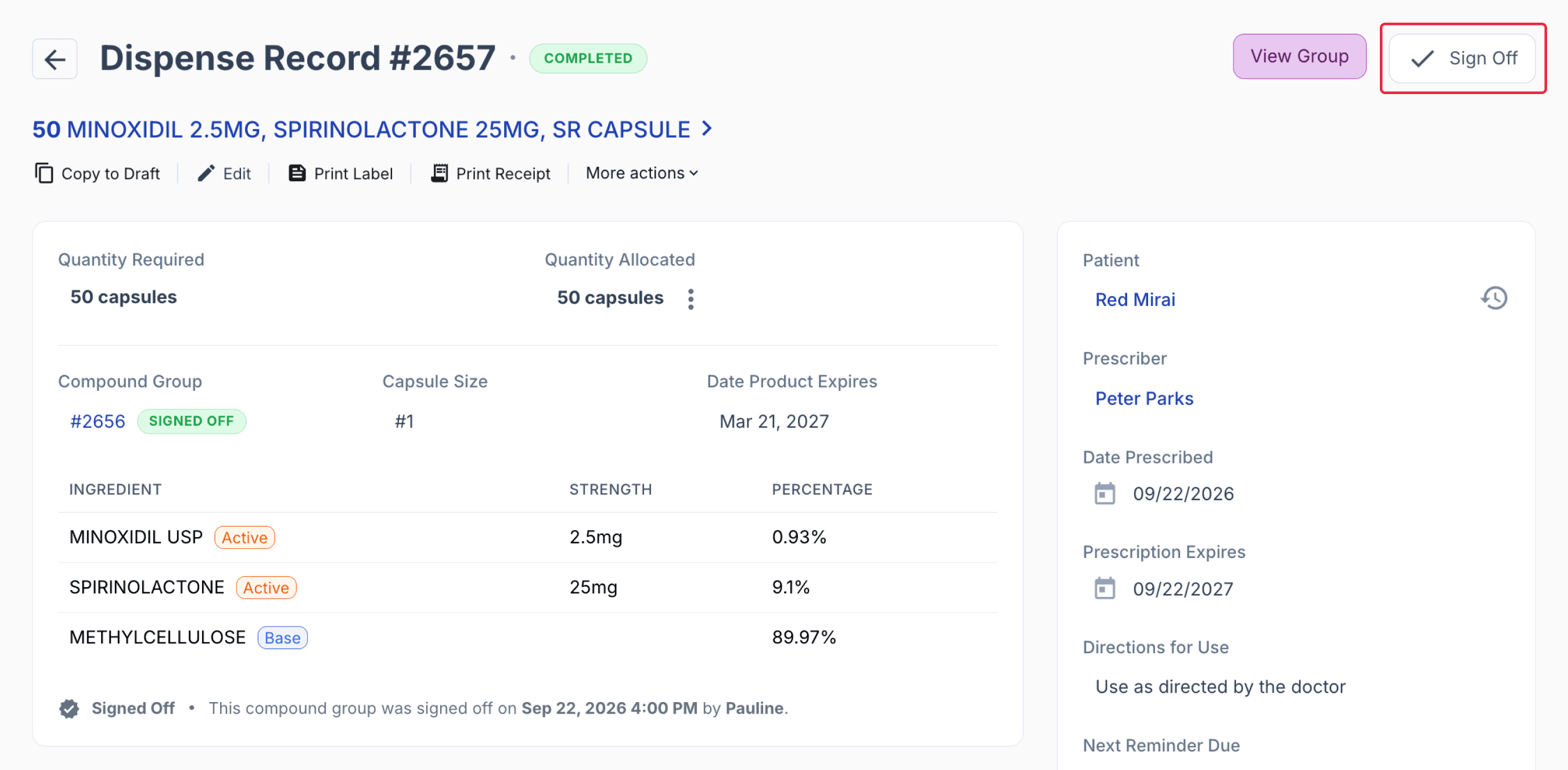Go back using the arrow button
Viewport: 1568px width, 770px height.
55,59
